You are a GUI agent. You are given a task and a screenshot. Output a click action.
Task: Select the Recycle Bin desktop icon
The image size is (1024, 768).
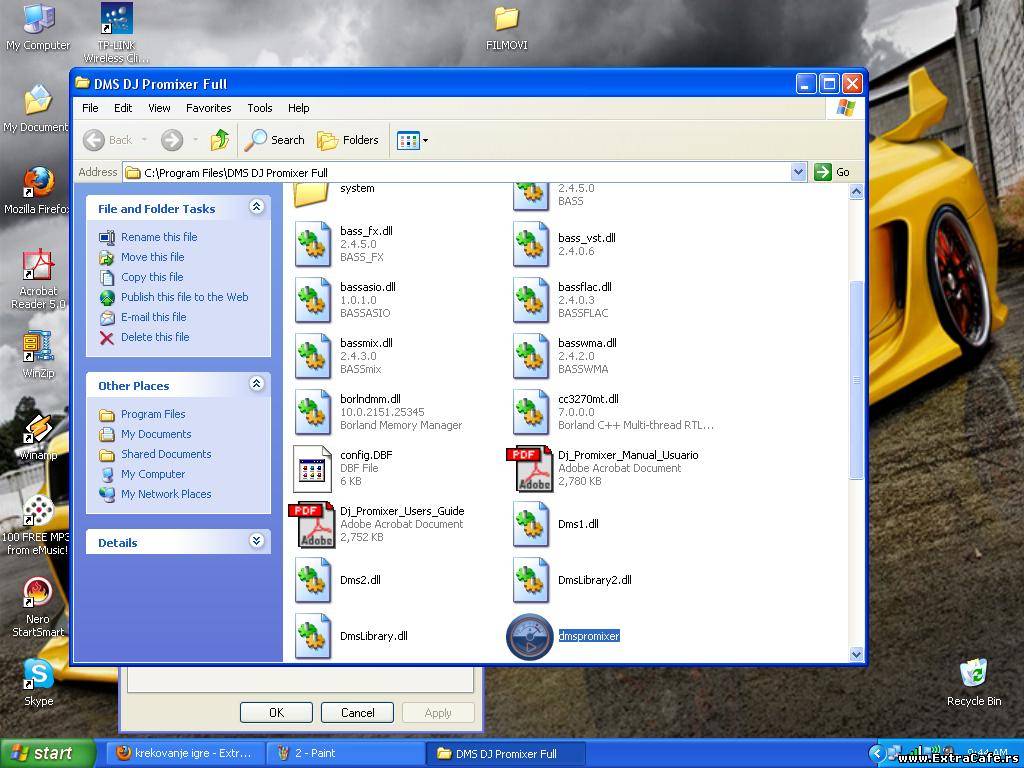point(974,675)
